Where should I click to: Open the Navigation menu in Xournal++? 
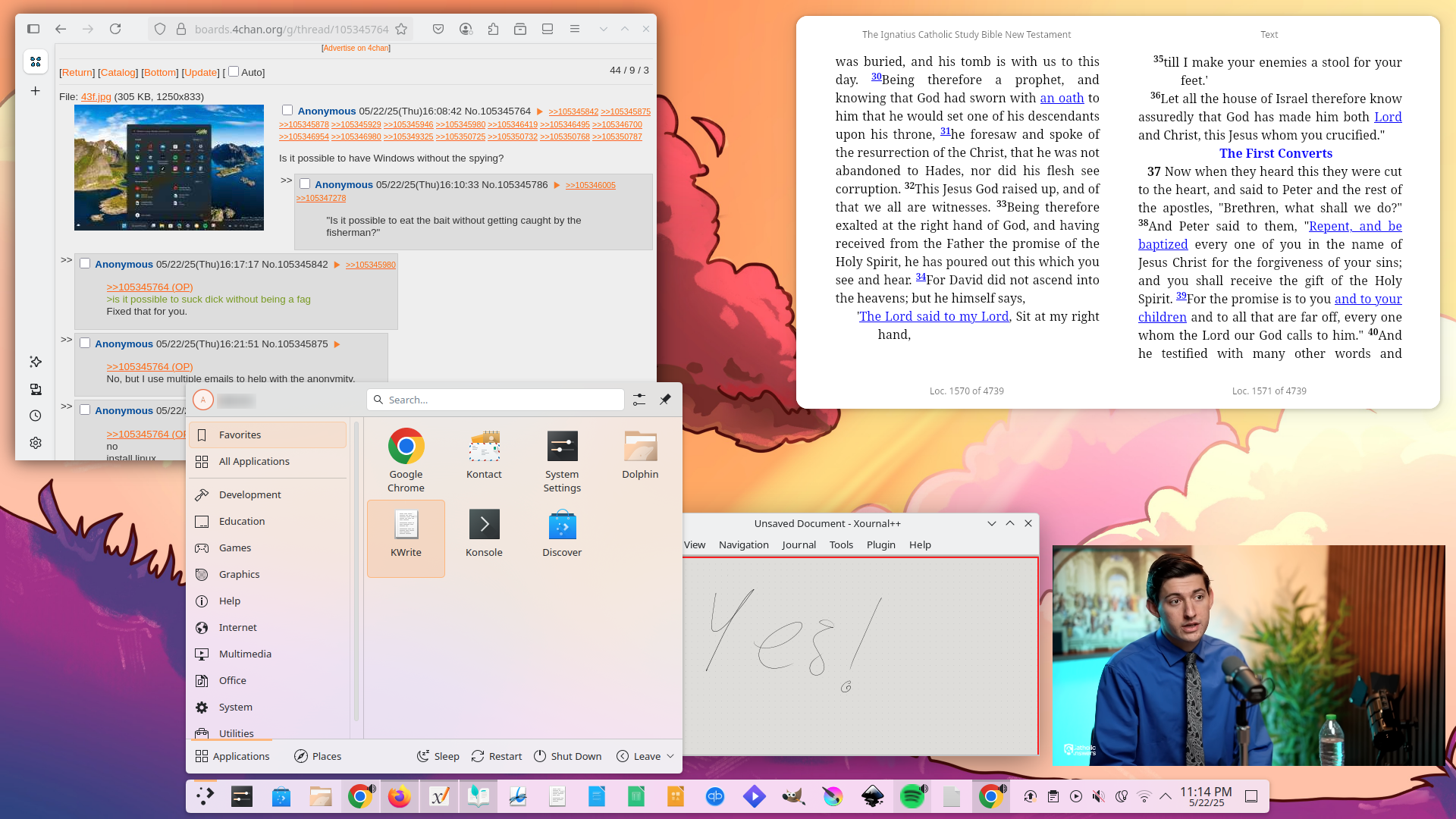743,544
